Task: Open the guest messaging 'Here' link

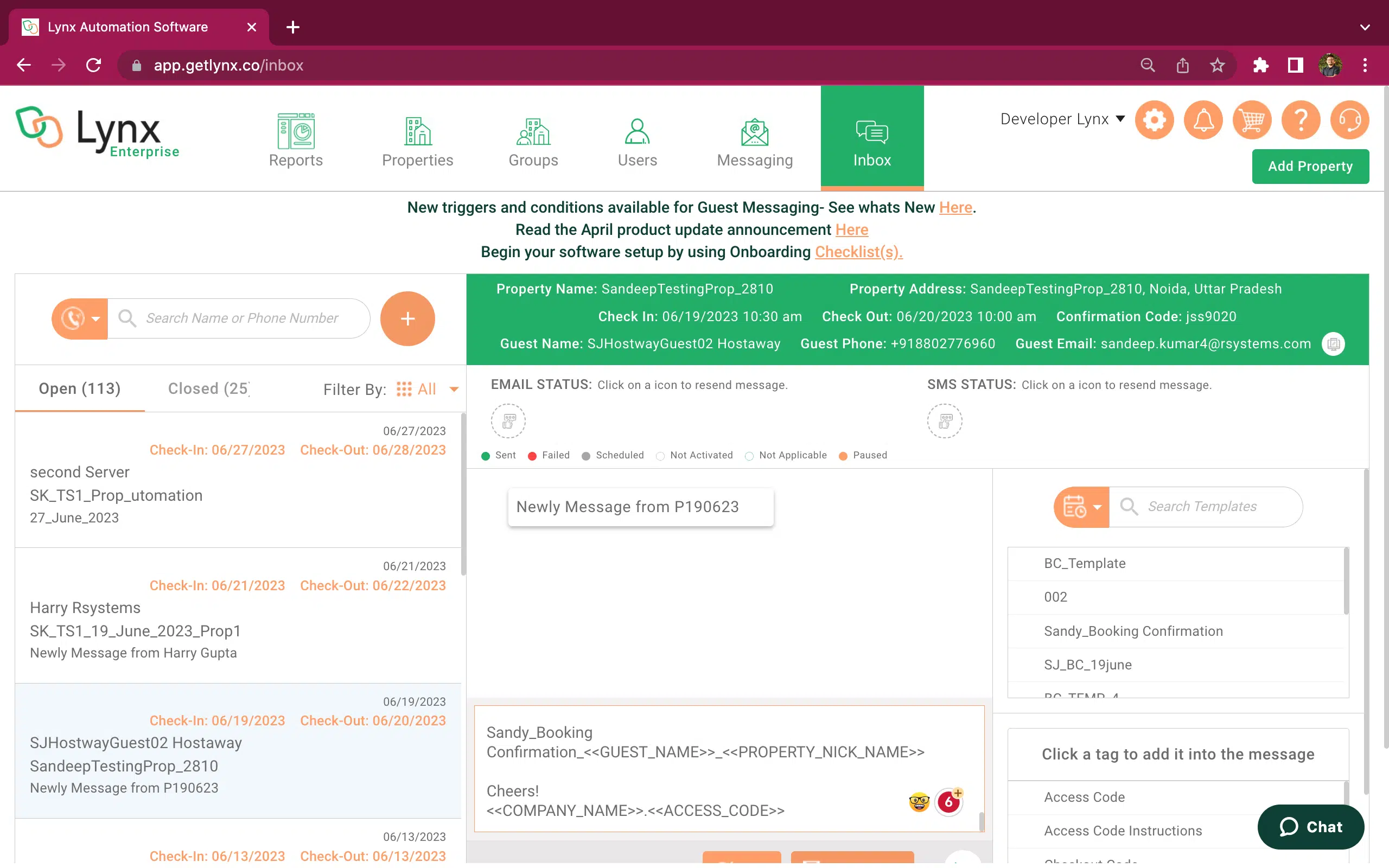Action: pyautogui.click(x=955, y=207)
